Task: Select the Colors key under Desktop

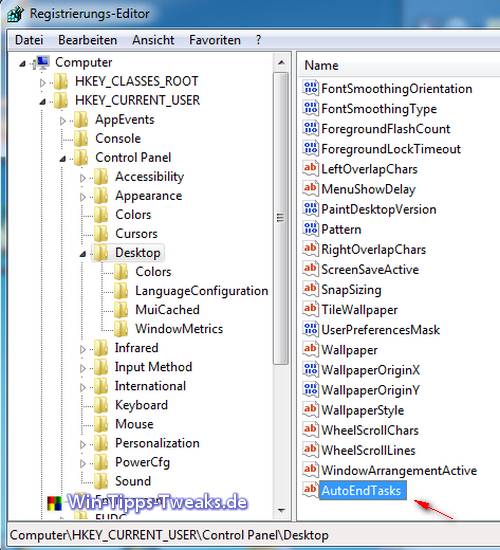Action: (153, 271)
